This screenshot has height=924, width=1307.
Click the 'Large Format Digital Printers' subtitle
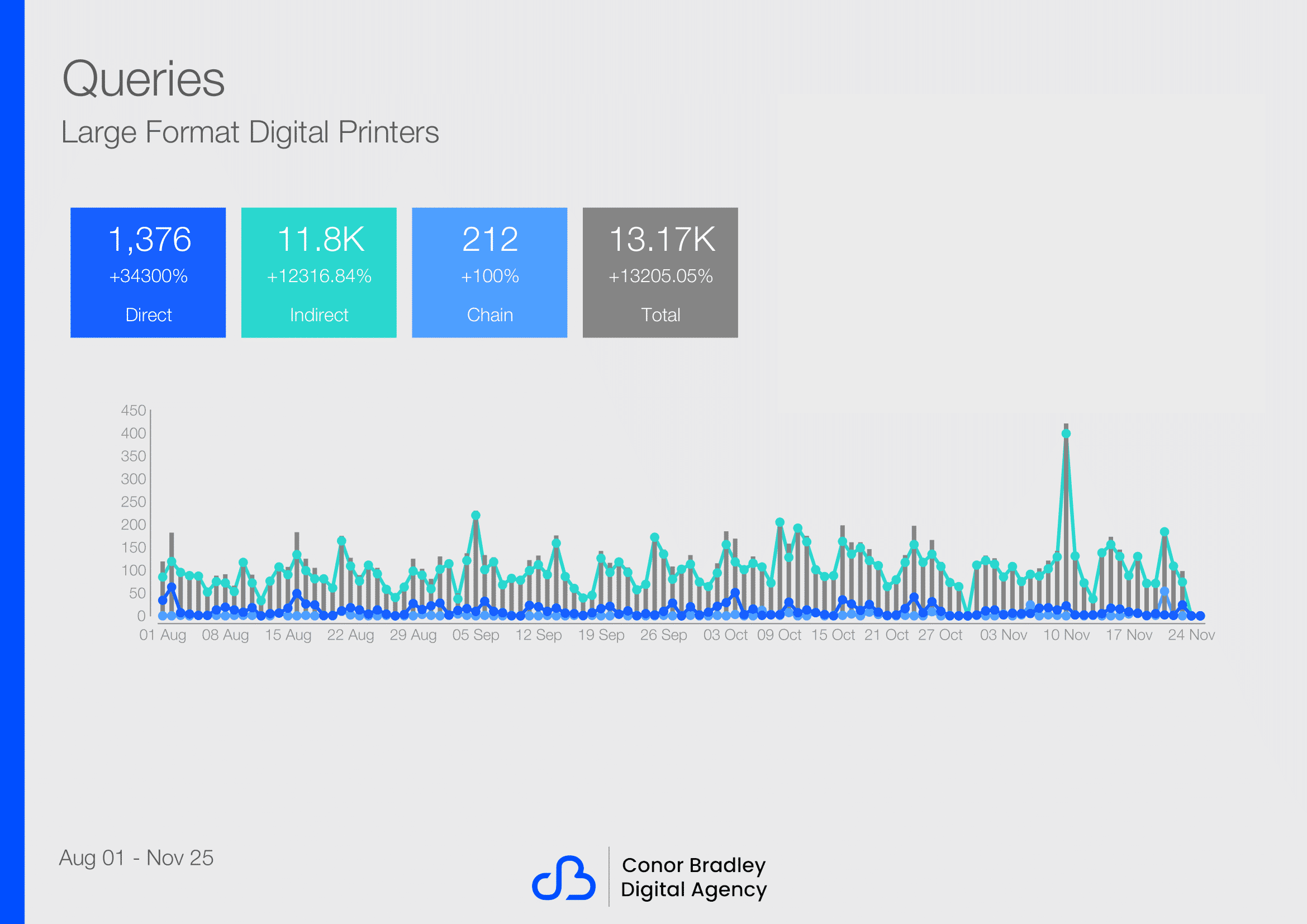pos(250,132)
